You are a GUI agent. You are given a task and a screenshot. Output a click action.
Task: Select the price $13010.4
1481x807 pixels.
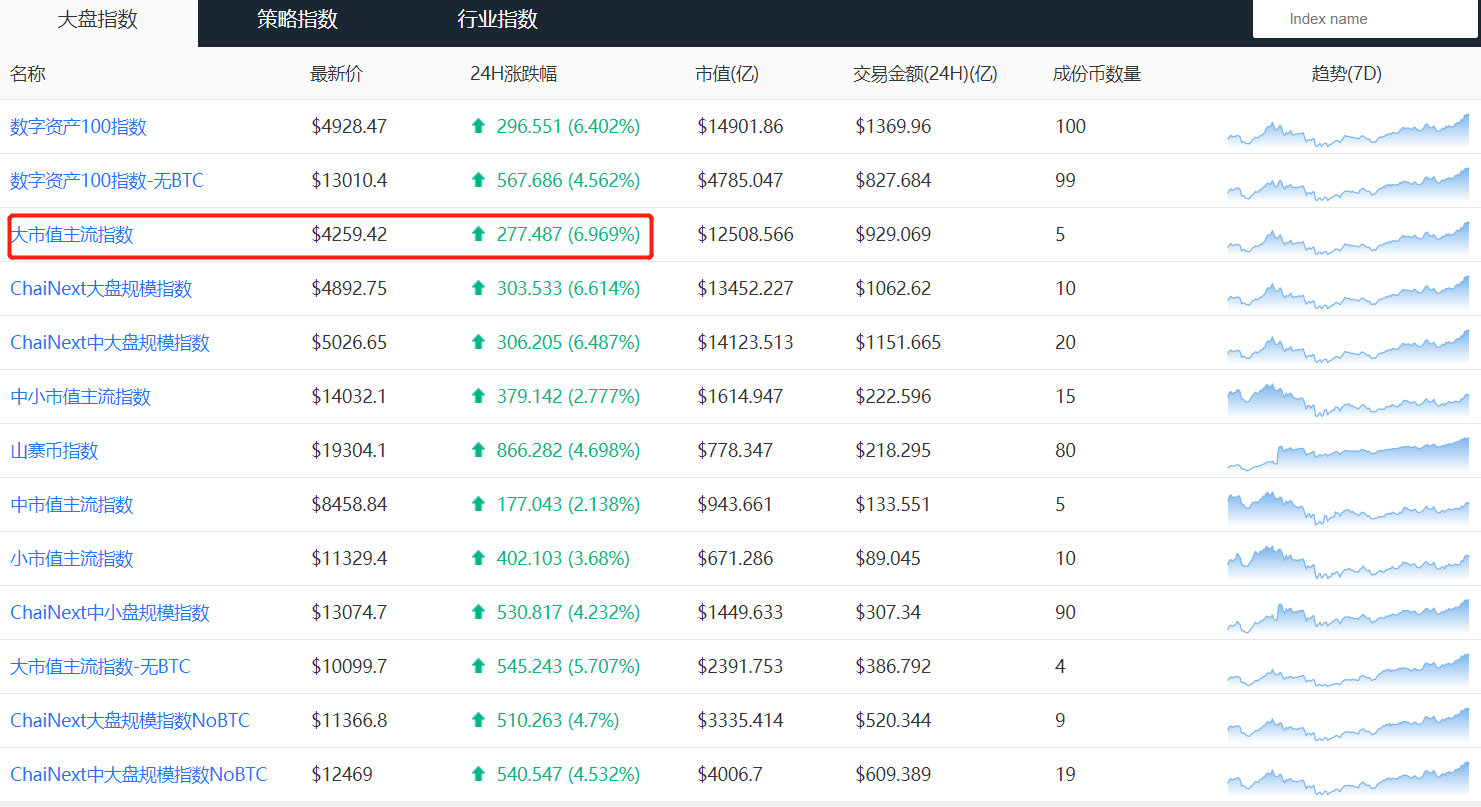[349, 181]
